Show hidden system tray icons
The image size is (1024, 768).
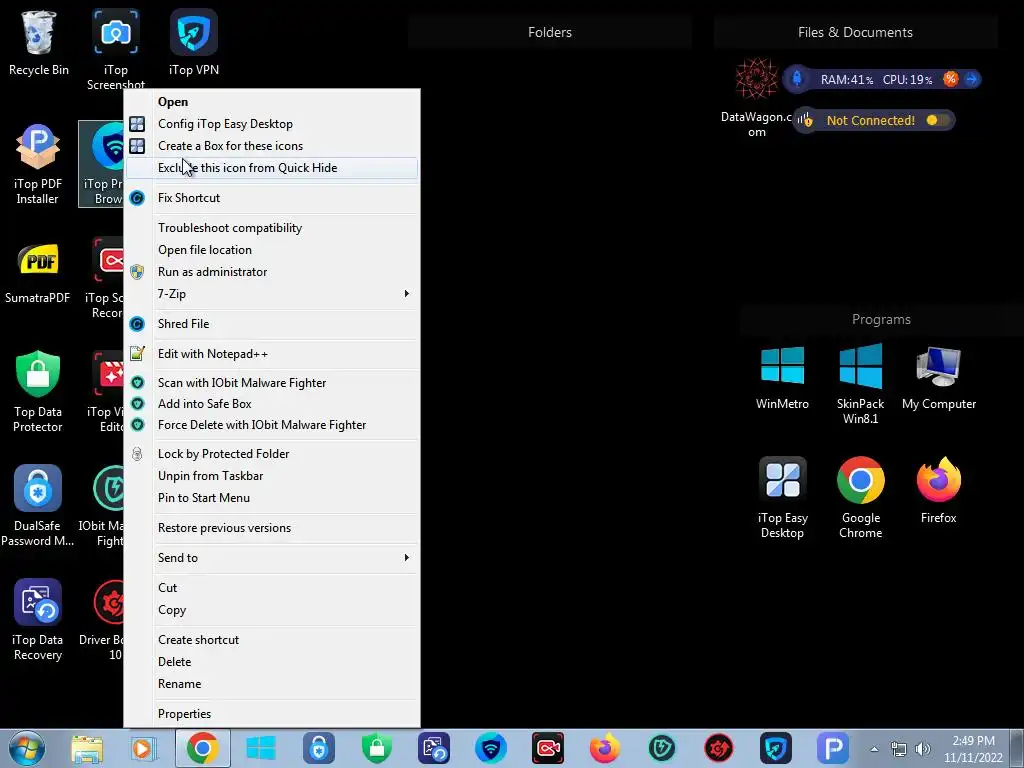pyautogui.click(x=874, y=749)
